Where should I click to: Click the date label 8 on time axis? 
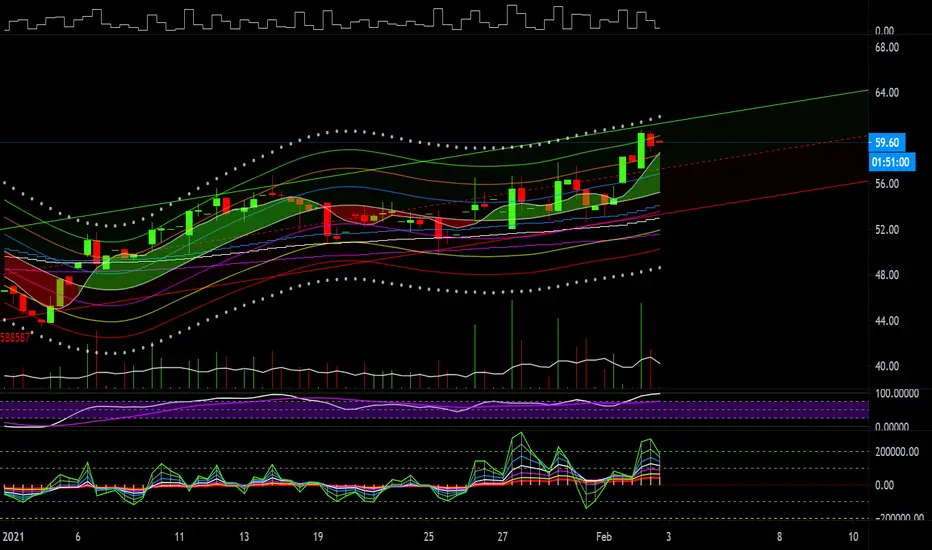[x=779, y=537]
